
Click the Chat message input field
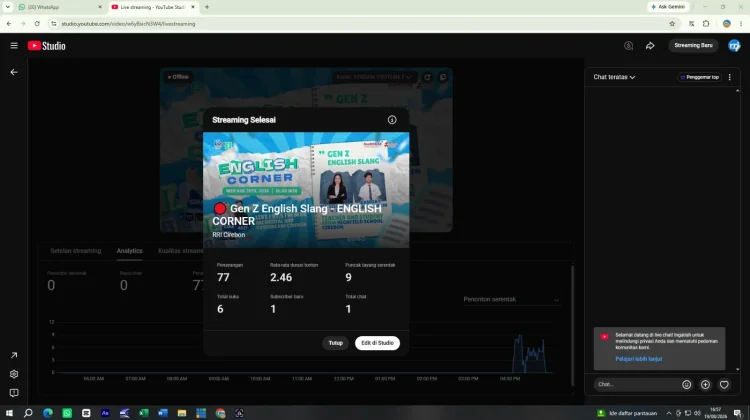636,384
